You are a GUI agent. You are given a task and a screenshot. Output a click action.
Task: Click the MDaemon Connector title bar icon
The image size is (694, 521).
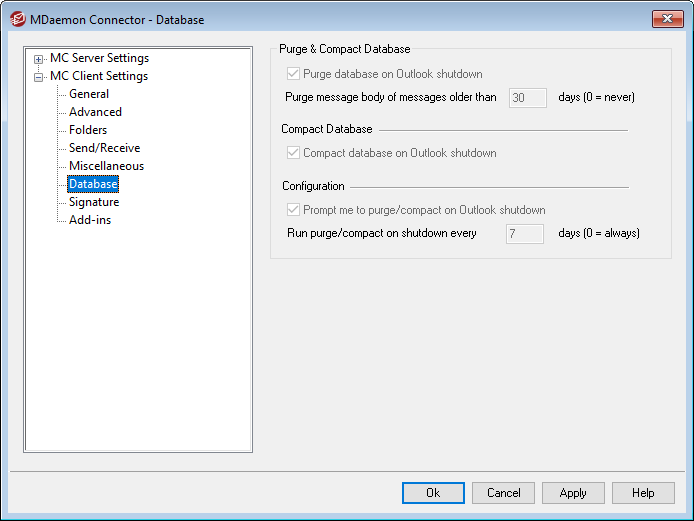click(x=17, y=19)
